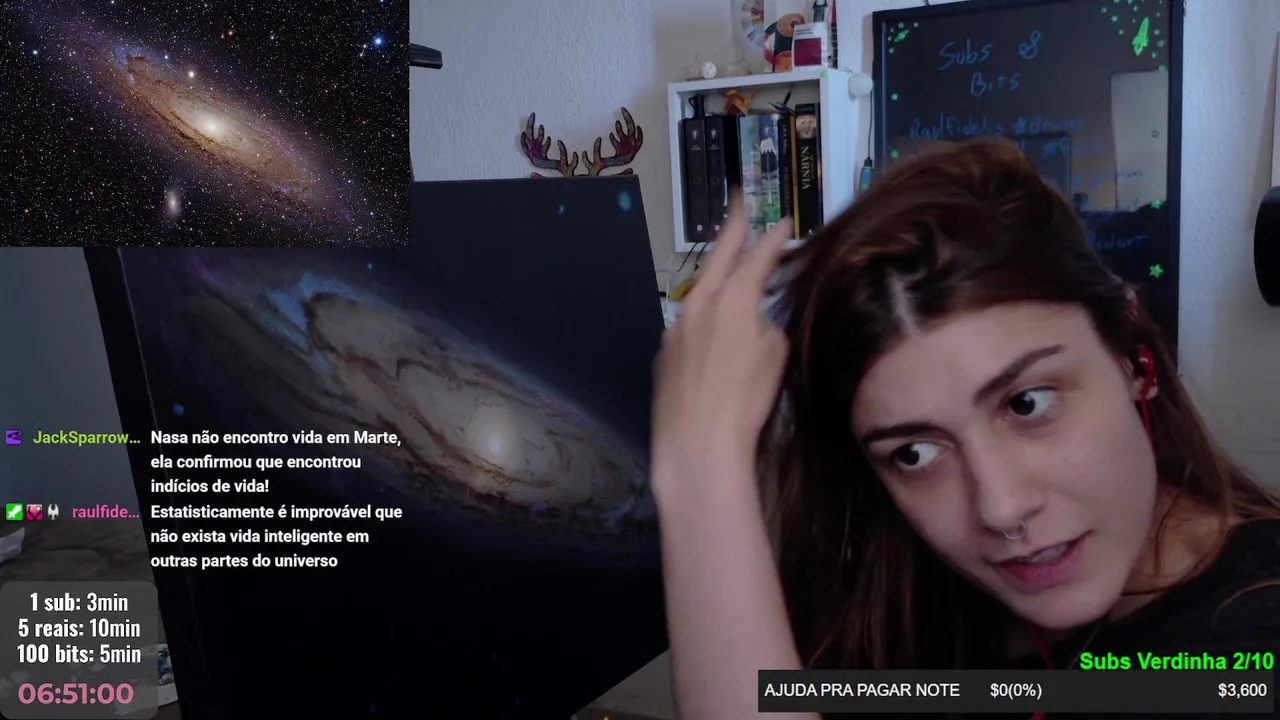Click the '5 reais: 10min' line
The width and height of the screenshot is (1280, 720).
[79, 628]
